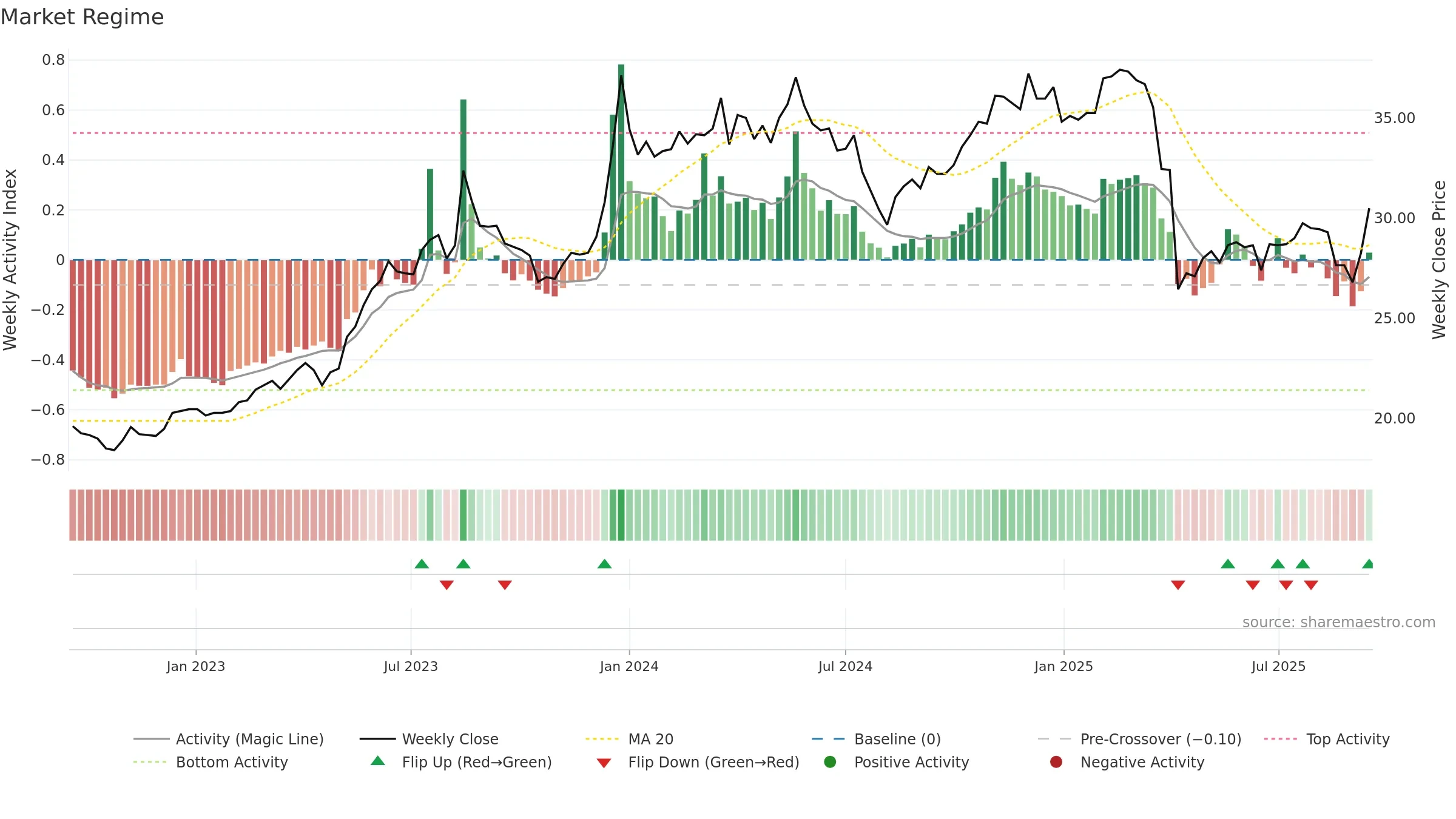Click the Weekly Close Price axis title
Viewport: 1456px width, 819px height.
tap(1439, 260)
